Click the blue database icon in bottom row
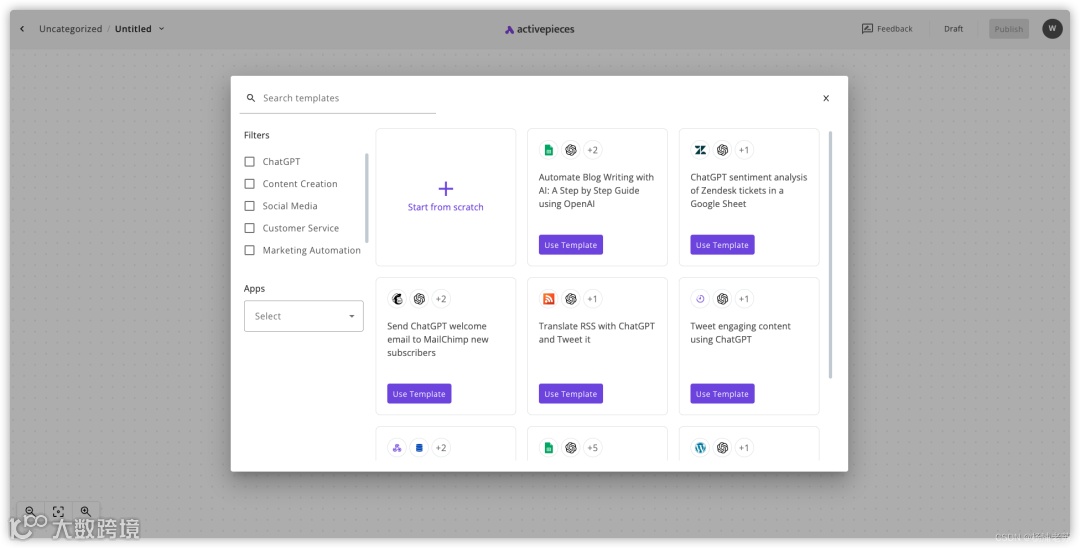 [419, 448]
